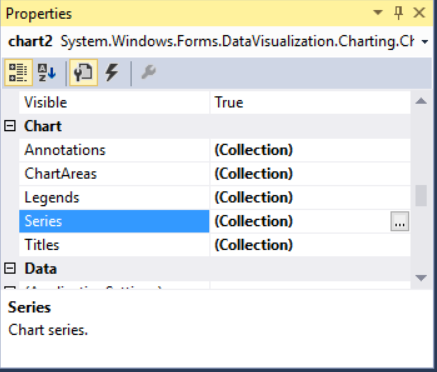Viewport: 437px width, 372px height.
Task: Sort properties alphabetically with A-Z icon
Action: [47, 72]
